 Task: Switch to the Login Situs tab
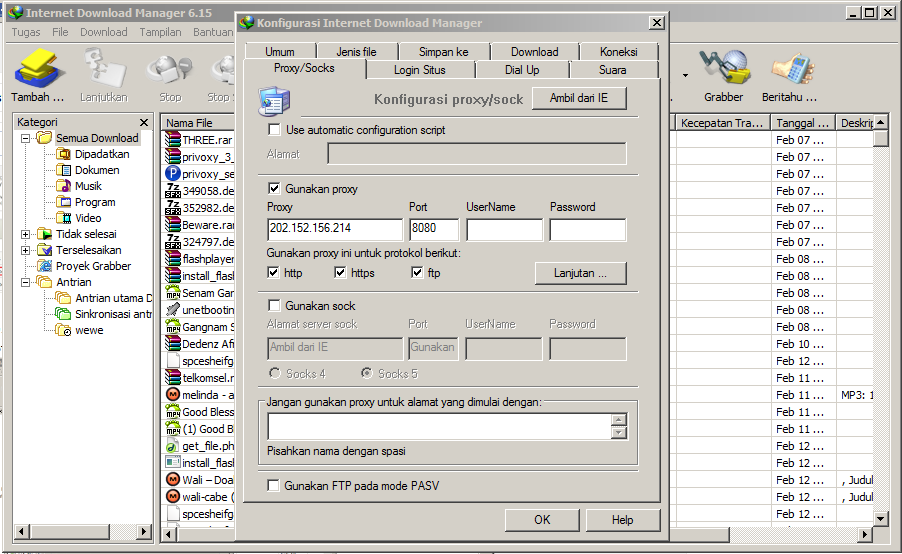[x=420, y=70]
